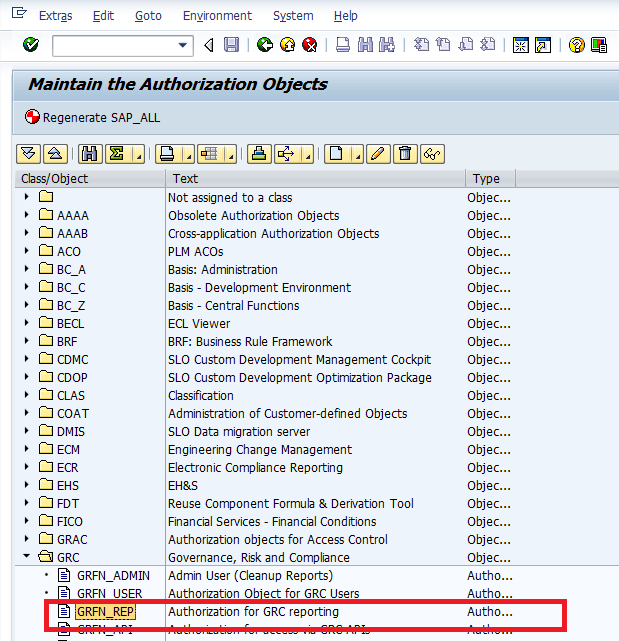Click the yellow Help question mark icon
Viewport: 619px width, 641px height.
(x=576, y=45)
